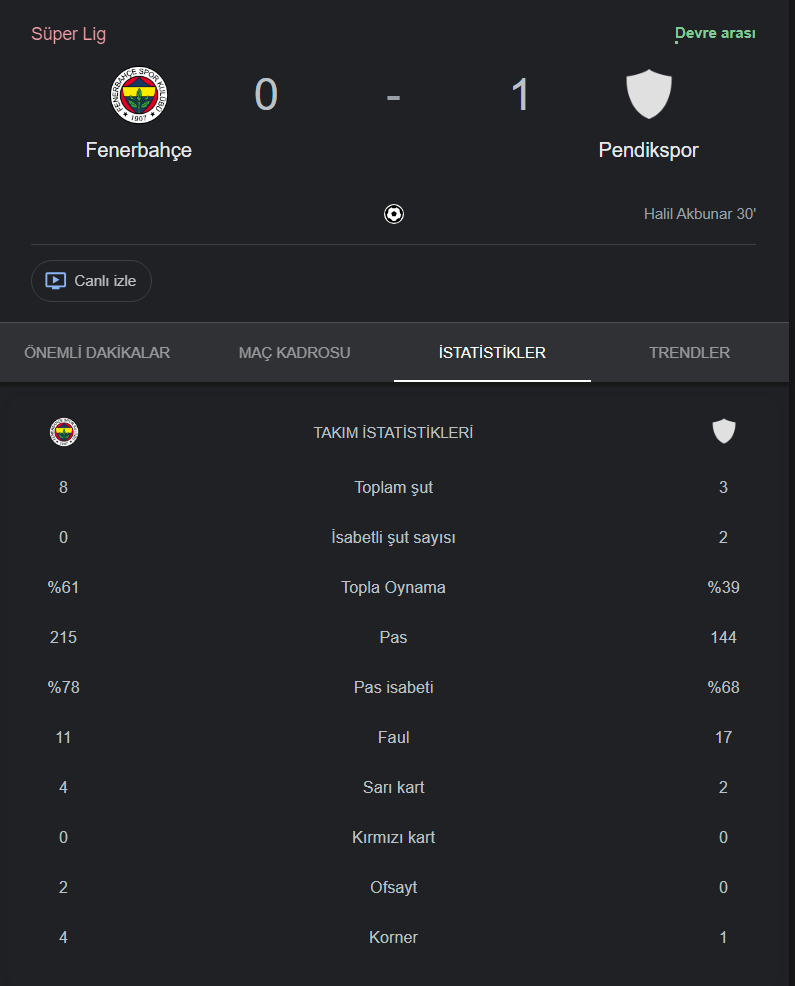The image size is (795, 986).
Task: Click the Toplam şut statistic label
Action: click(x=393, y=488)
